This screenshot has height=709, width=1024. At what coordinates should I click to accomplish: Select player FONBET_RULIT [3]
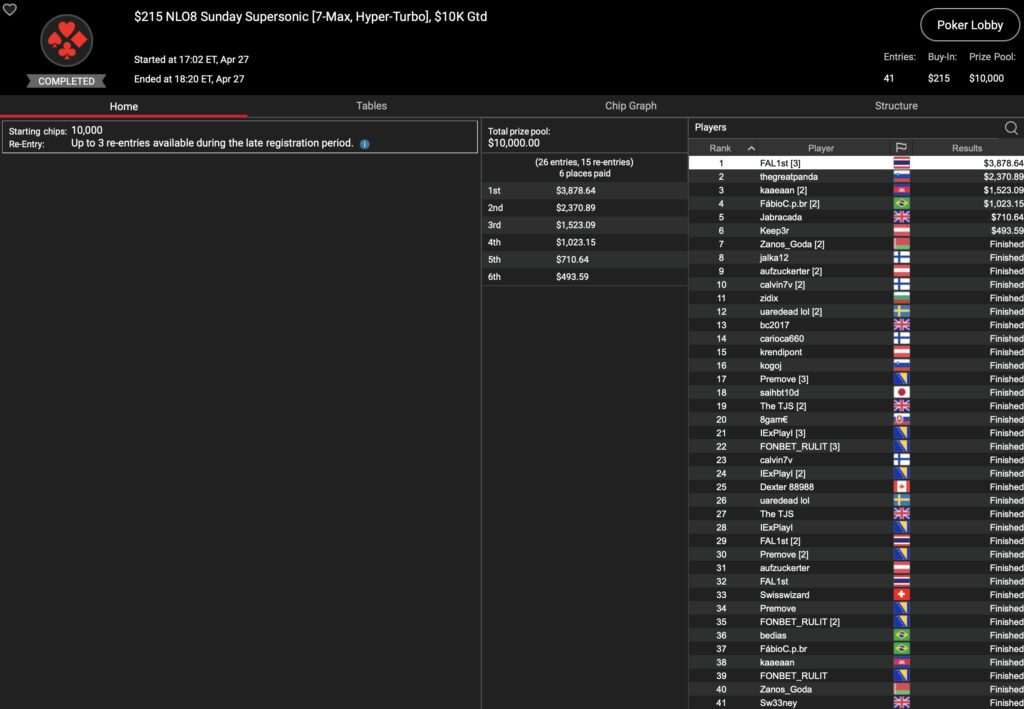tap(799, 447)
